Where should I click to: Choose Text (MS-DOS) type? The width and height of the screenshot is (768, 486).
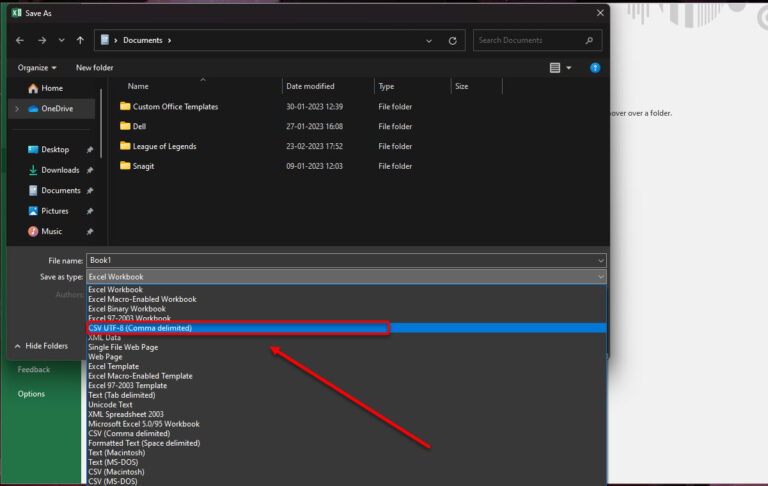click(346, 462)
